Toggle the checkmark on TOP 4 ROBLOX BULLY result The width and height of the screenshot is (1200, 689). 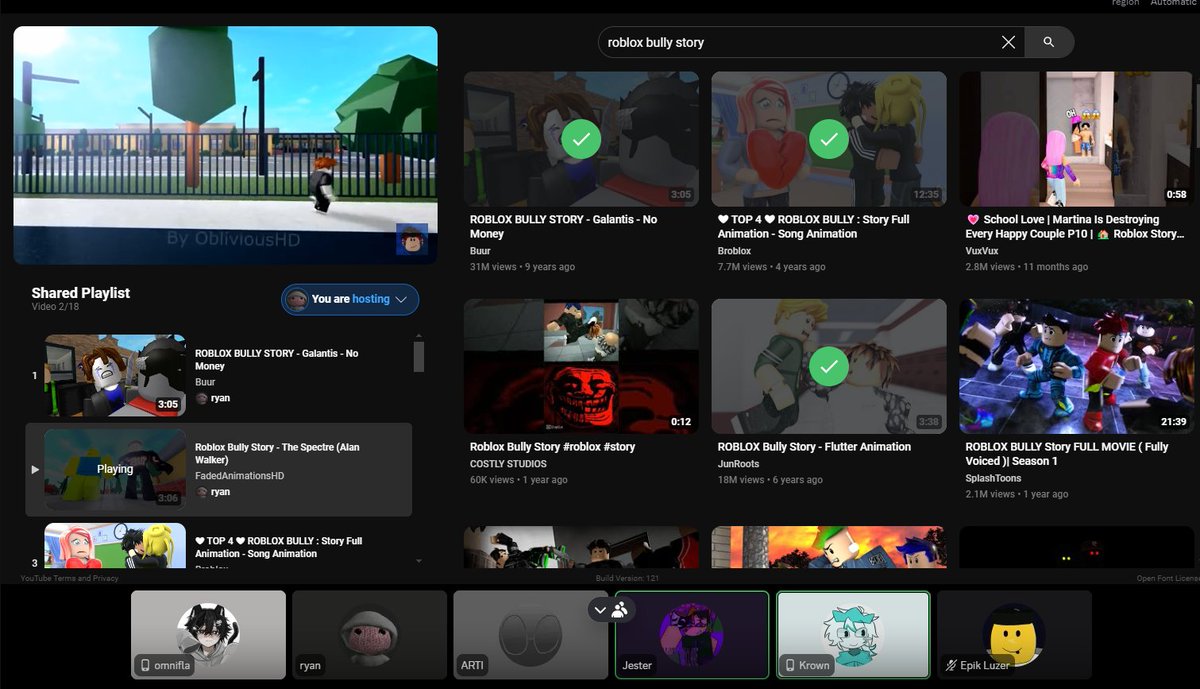pos(829,139)
